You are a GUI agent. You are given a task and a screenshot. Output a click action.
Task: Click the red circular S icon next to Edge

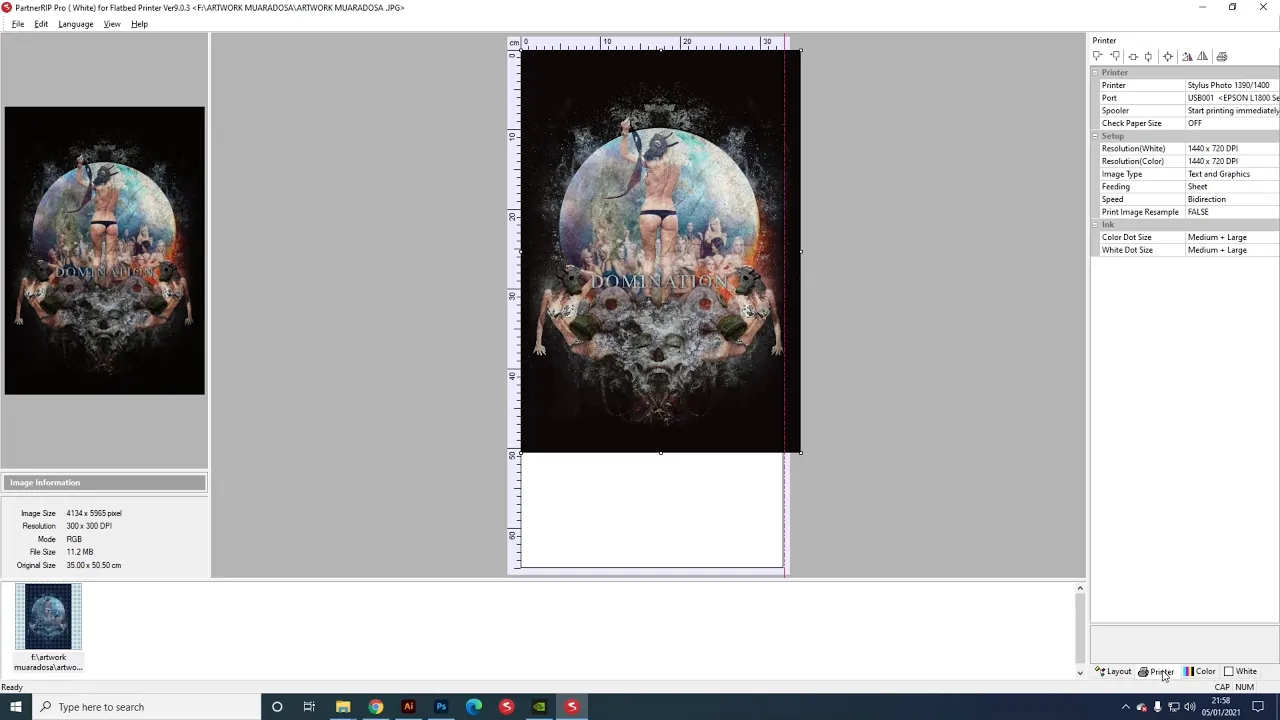point(506,707)
